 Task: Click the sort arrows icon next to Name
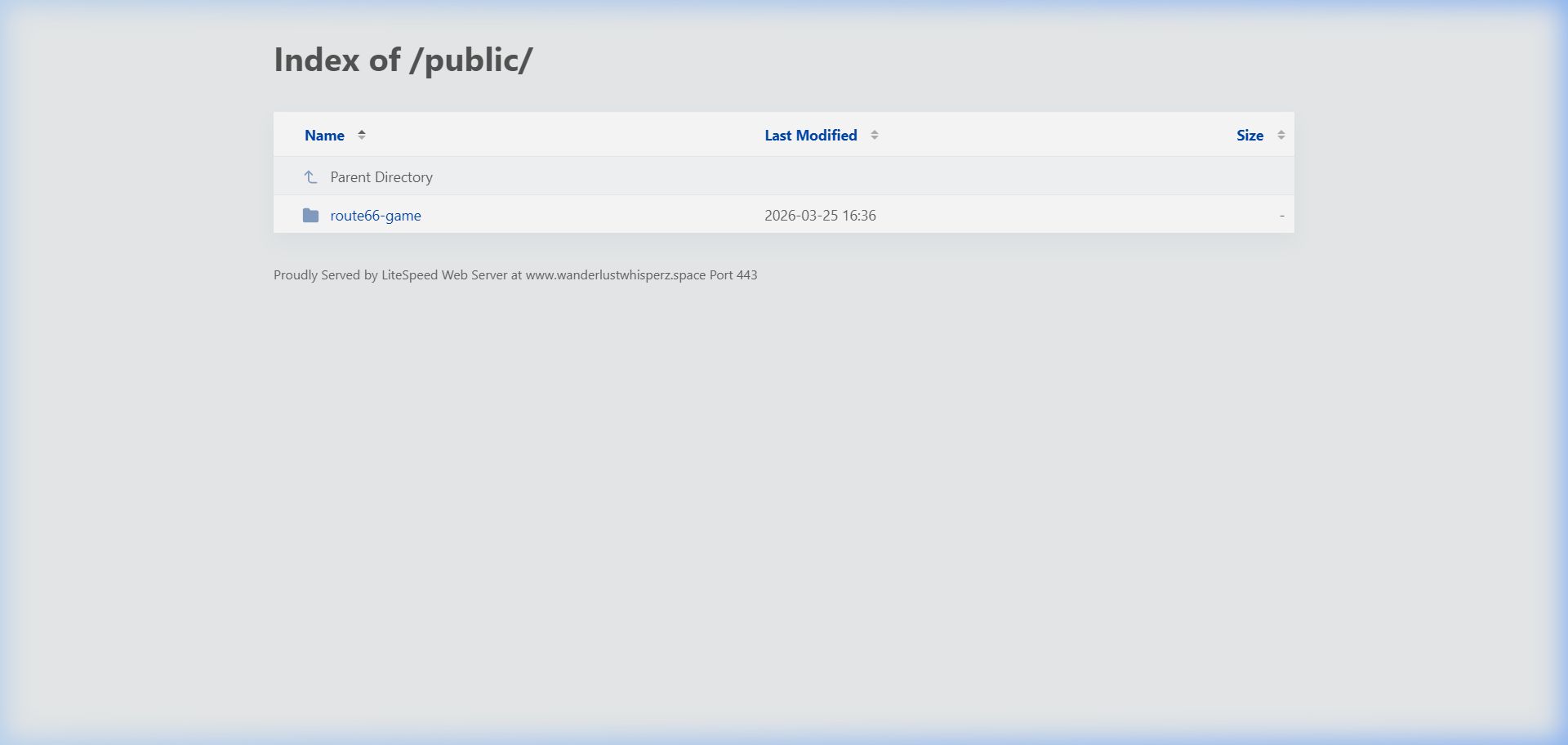pyautogui.click(x=361, y=135)
